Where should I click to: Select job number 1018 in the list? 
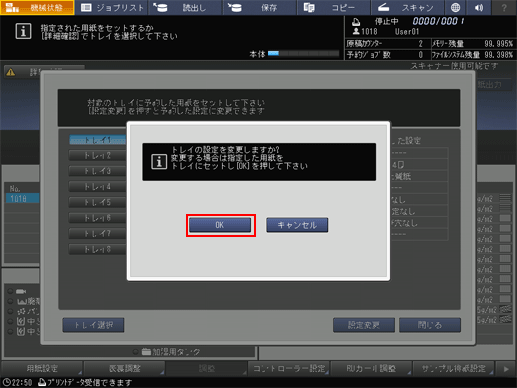coord(22,199)
